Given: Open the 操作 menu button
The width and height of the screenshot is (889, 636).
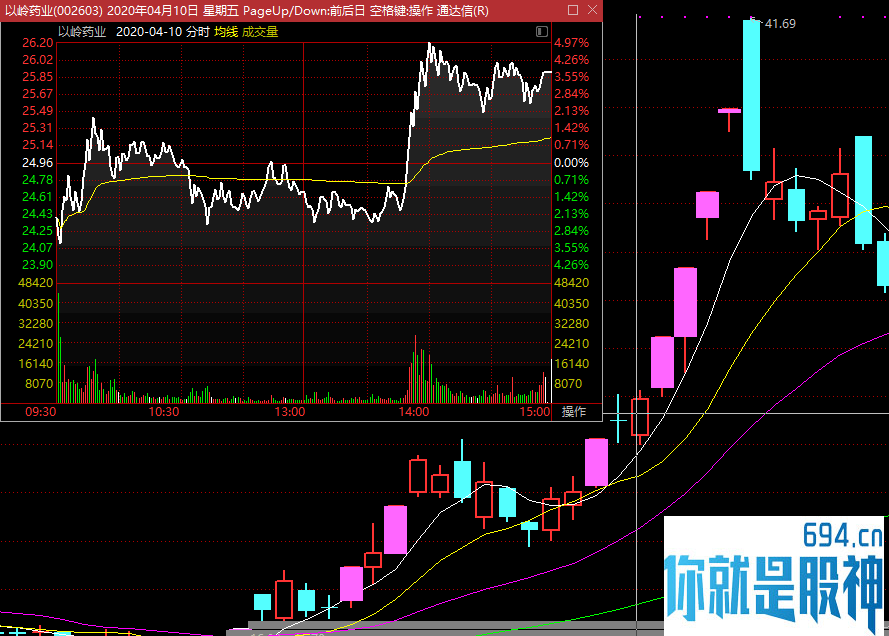Looking at the screenshot, I should click(x=574, y=412).
